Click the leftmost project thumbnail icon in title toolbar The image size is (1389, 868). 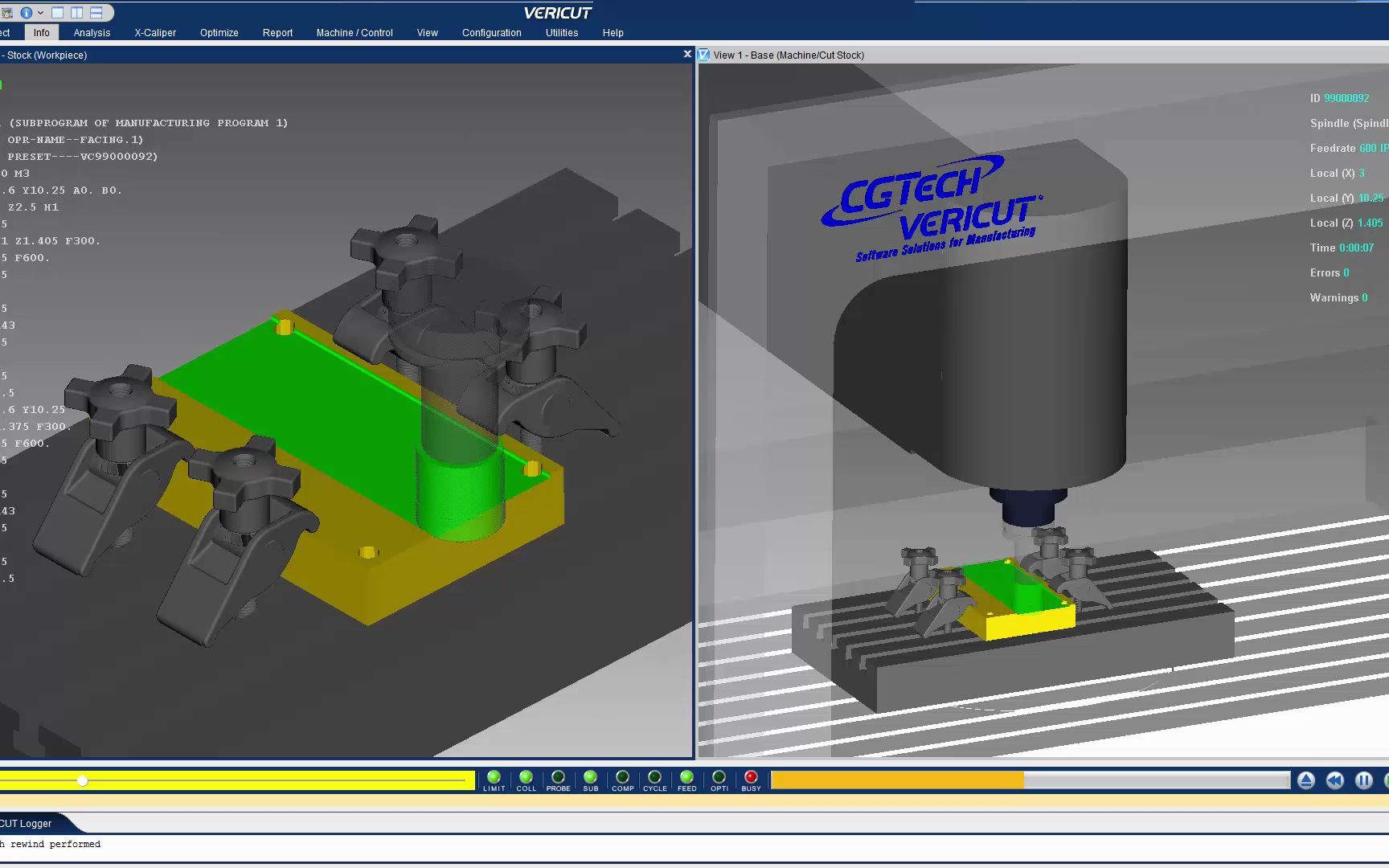(x=6, y=13)
